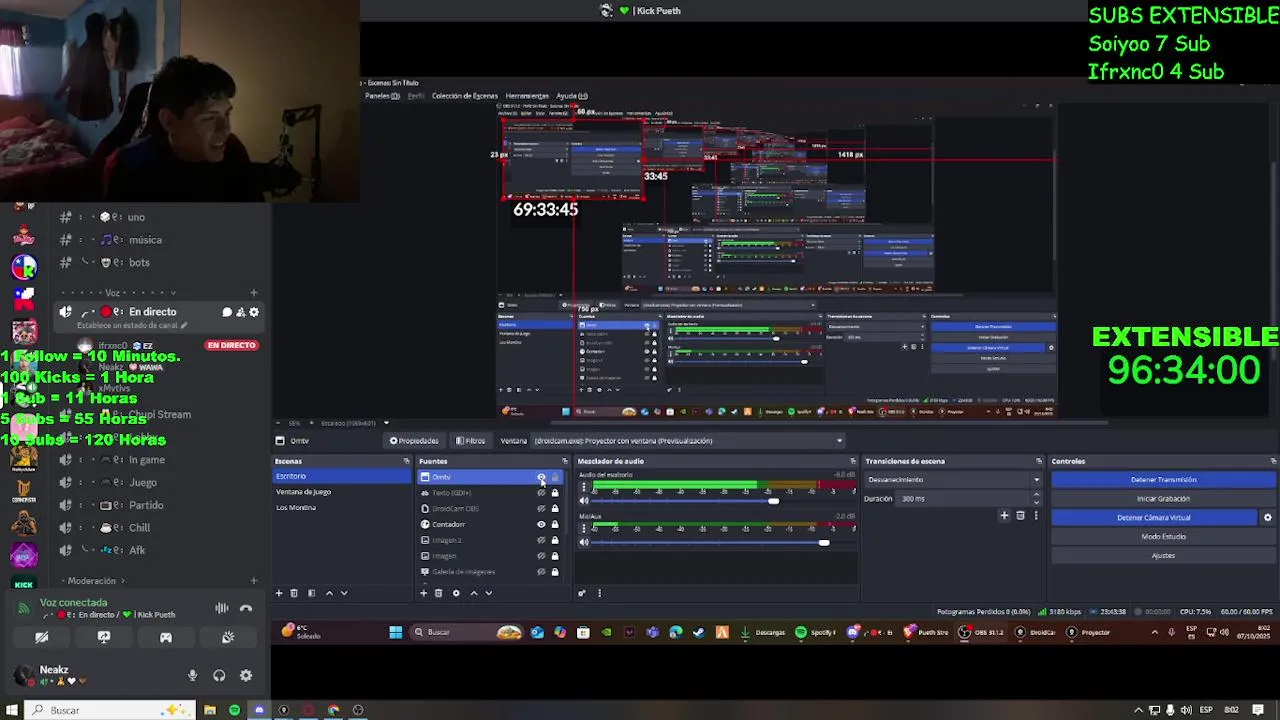This screenshot has height=720, width=1280.
Task: Expand the Moderación category in Discord
Action: (x=96, y=581)
